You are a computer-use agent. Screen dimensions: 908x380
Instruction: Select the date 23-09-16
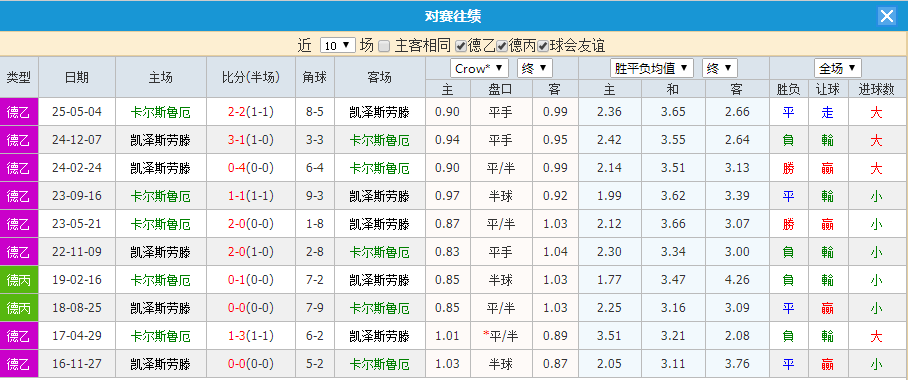tap(77, 196)
